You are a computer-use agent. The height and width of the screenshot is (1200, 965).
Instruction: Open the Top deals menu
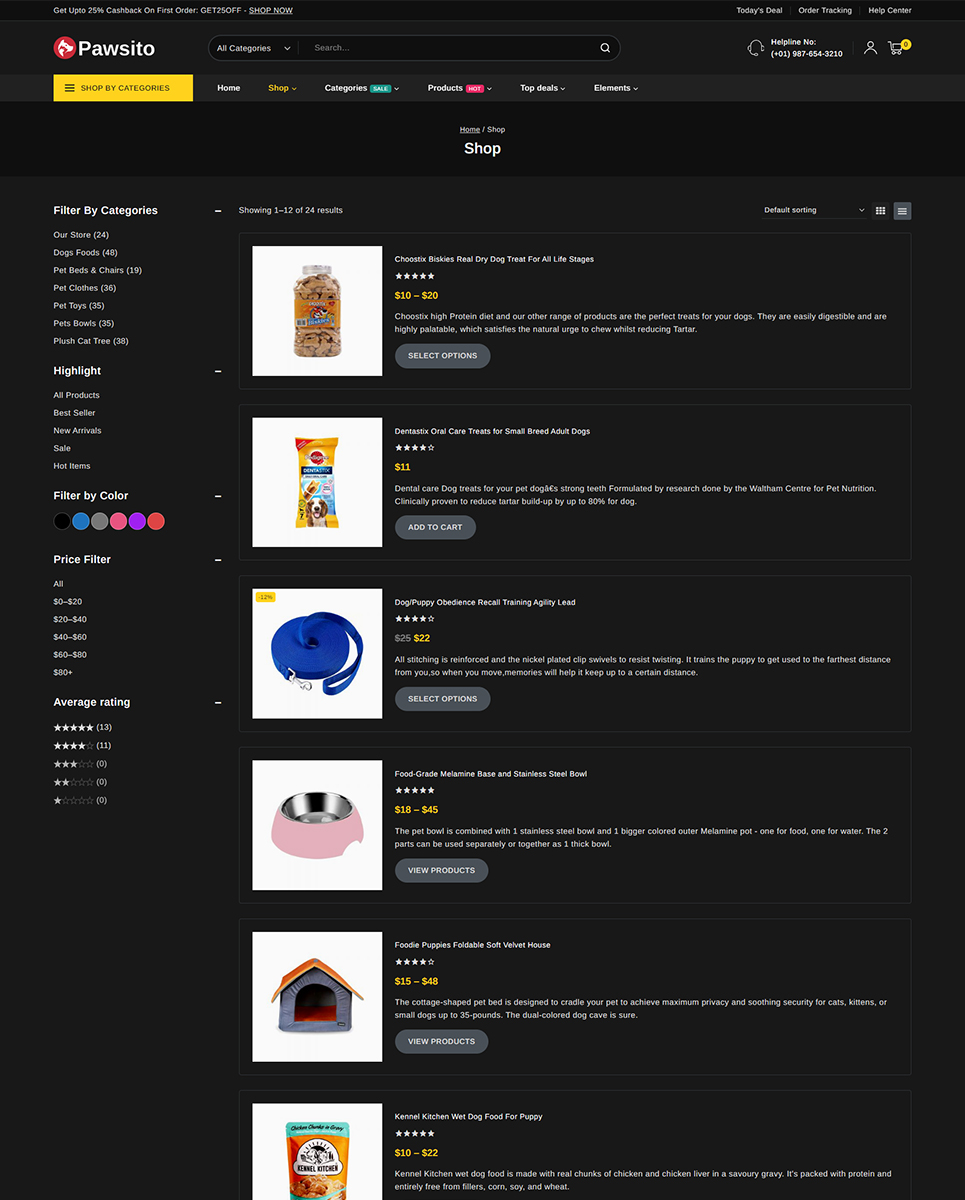(x=542, y=88)
